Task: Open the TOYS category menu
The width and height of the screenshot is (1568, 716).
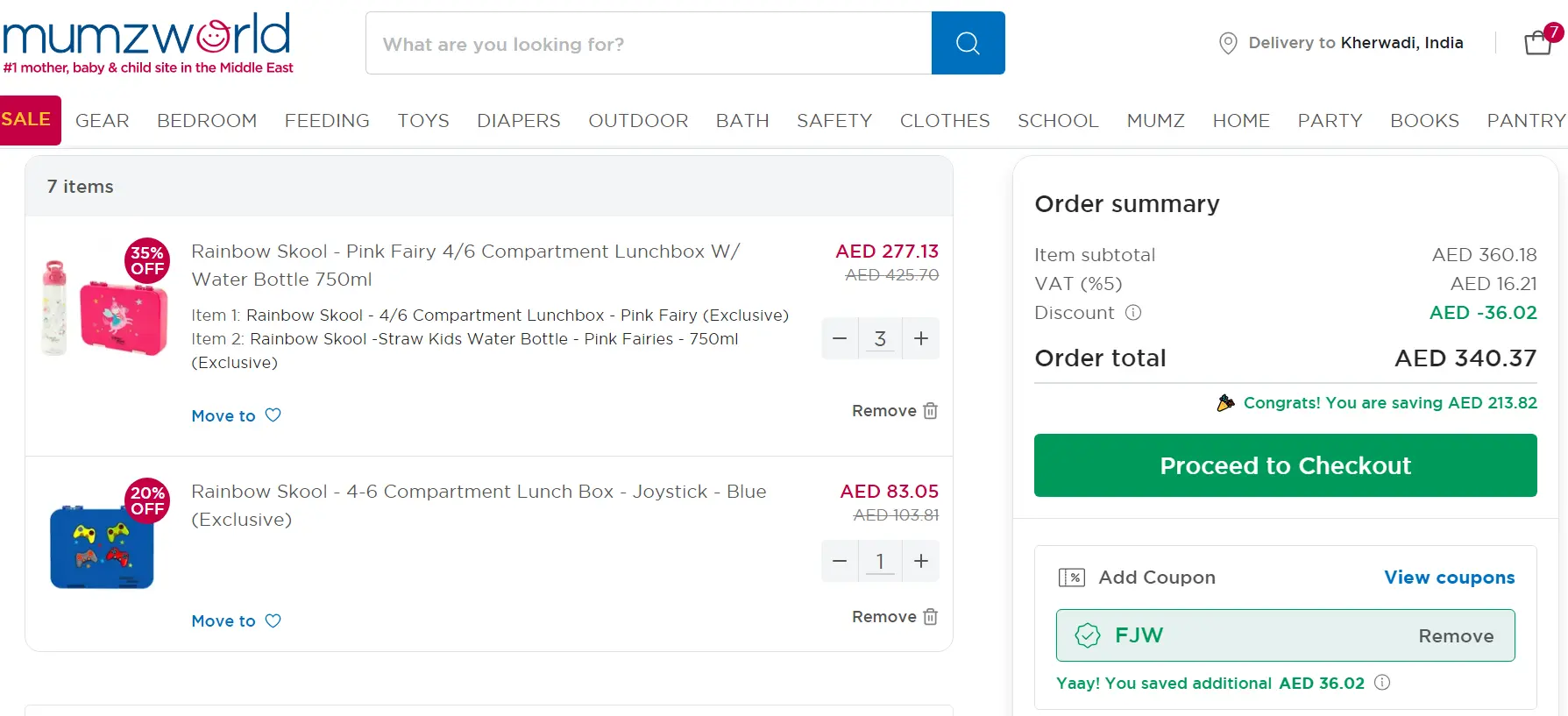Action: [x=423, y=121]
